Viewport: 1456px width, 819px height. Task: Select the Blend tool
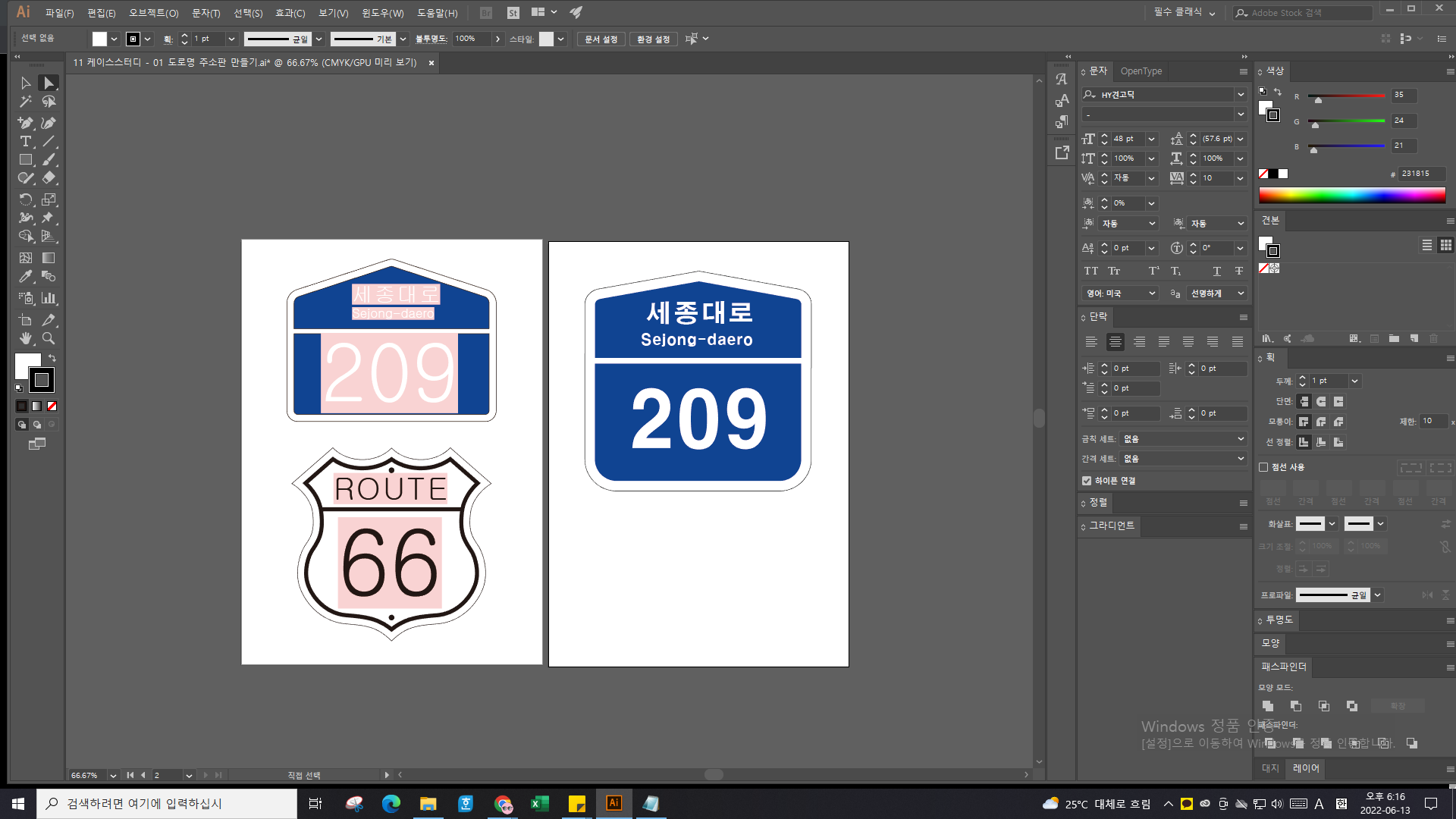pyautogui.click(x=49, y=277)
